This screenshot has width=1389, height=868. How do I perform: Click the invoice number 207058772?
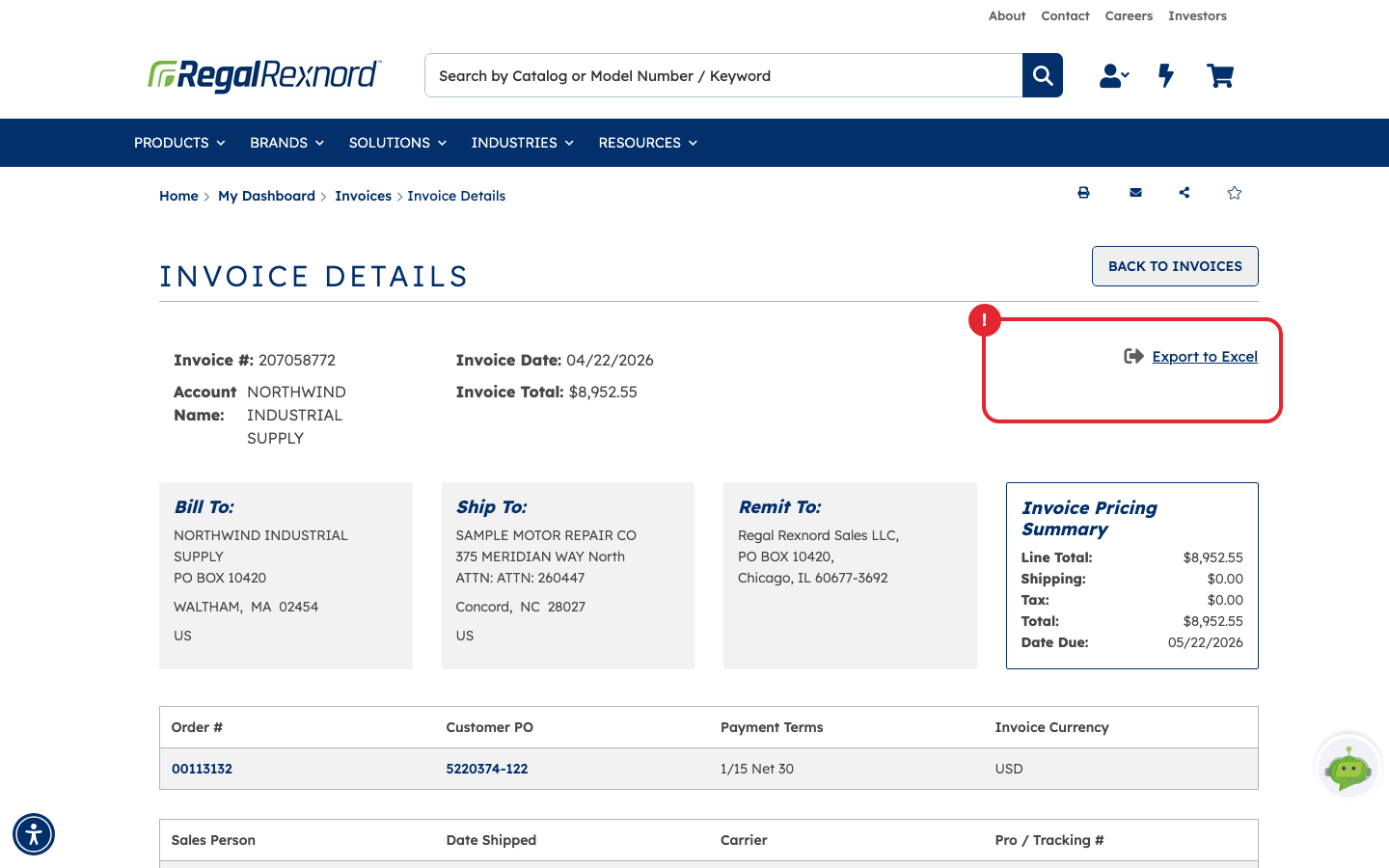click(x=297, y=360)
